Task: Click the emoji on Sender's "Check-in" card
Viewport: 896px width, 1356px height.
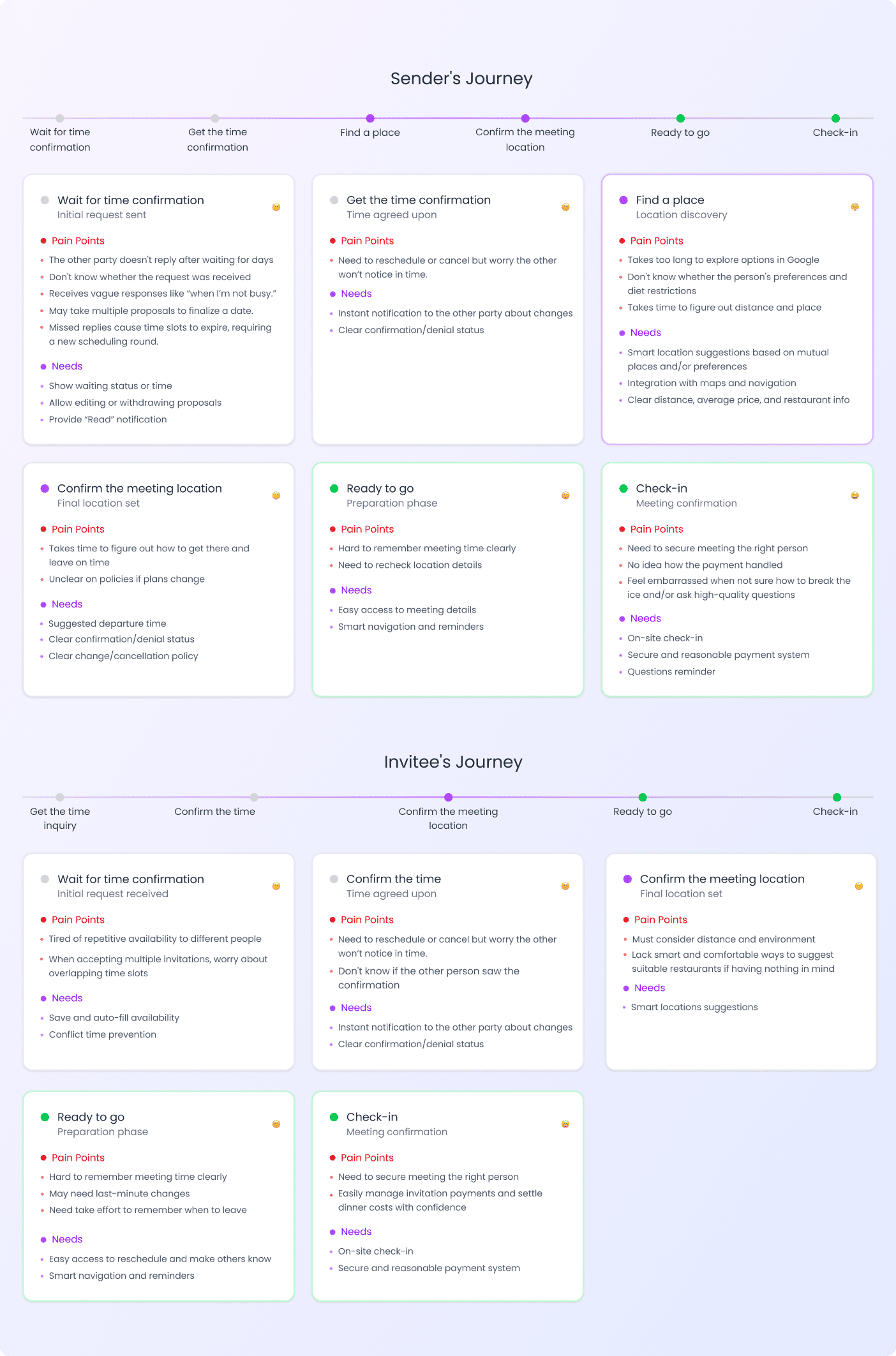Action: [855, 495]
